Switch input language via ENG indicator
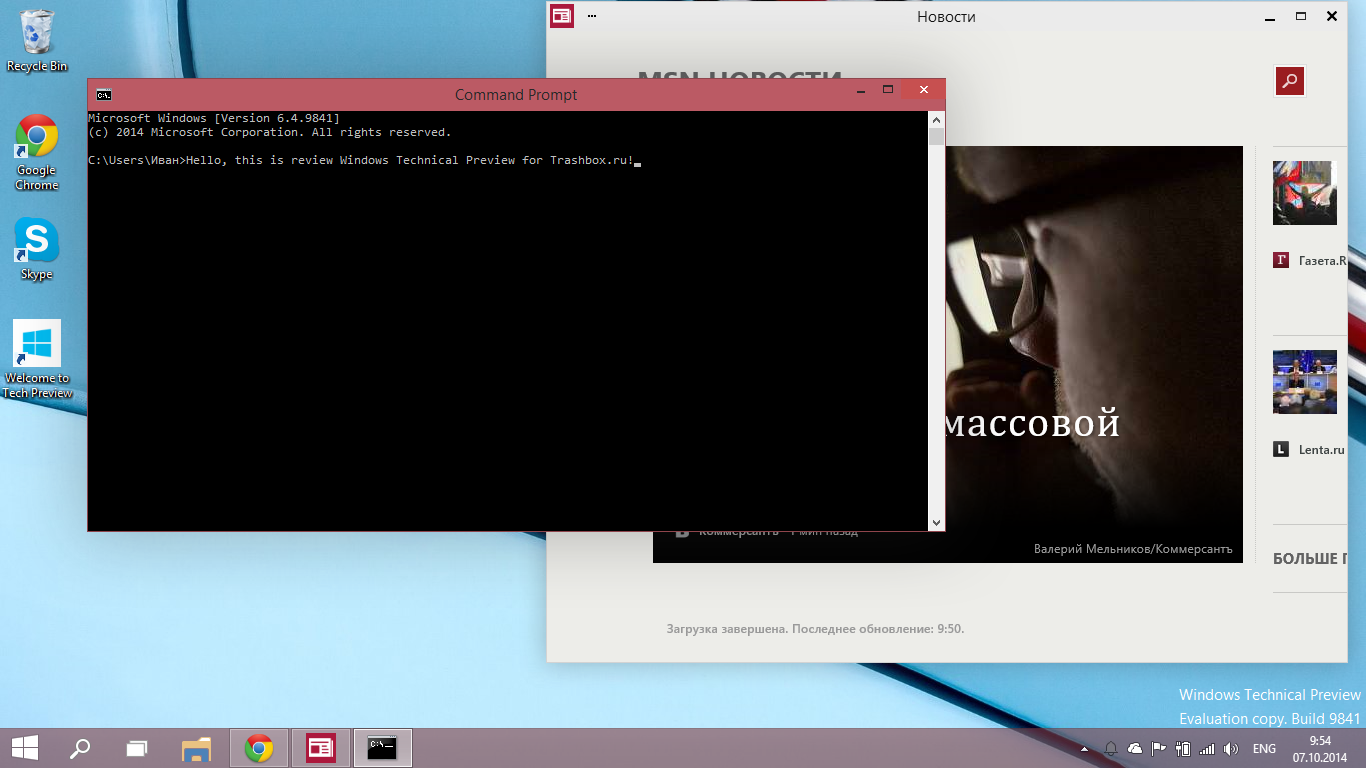This screenshot has width=1366, height=768. click(x=1264, y=748)
